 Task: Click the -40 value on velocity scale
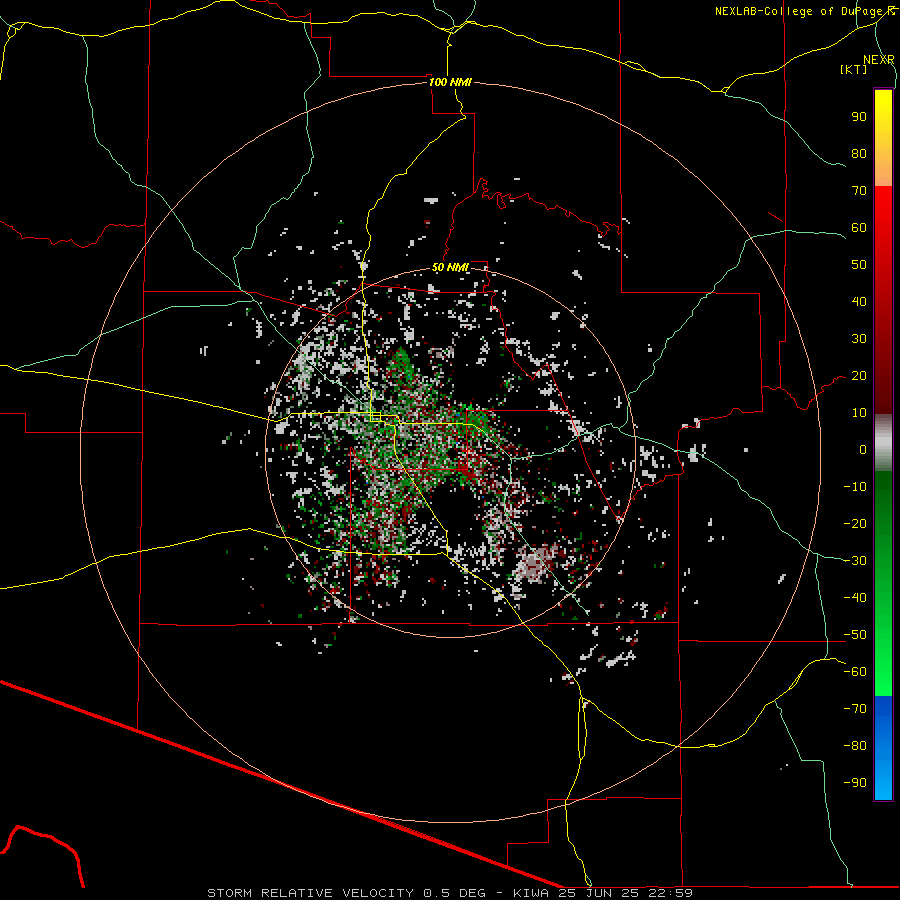point(855,598)
